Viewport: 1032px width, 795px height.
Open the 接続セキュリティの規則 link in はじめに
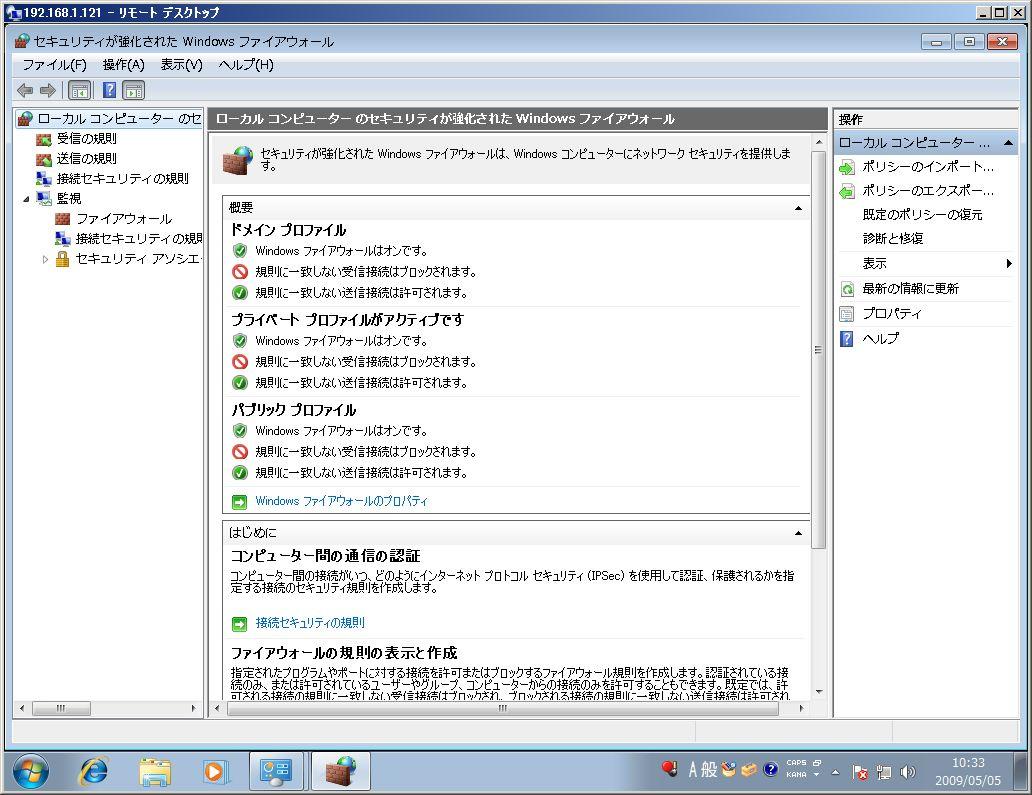click(310, 623)
